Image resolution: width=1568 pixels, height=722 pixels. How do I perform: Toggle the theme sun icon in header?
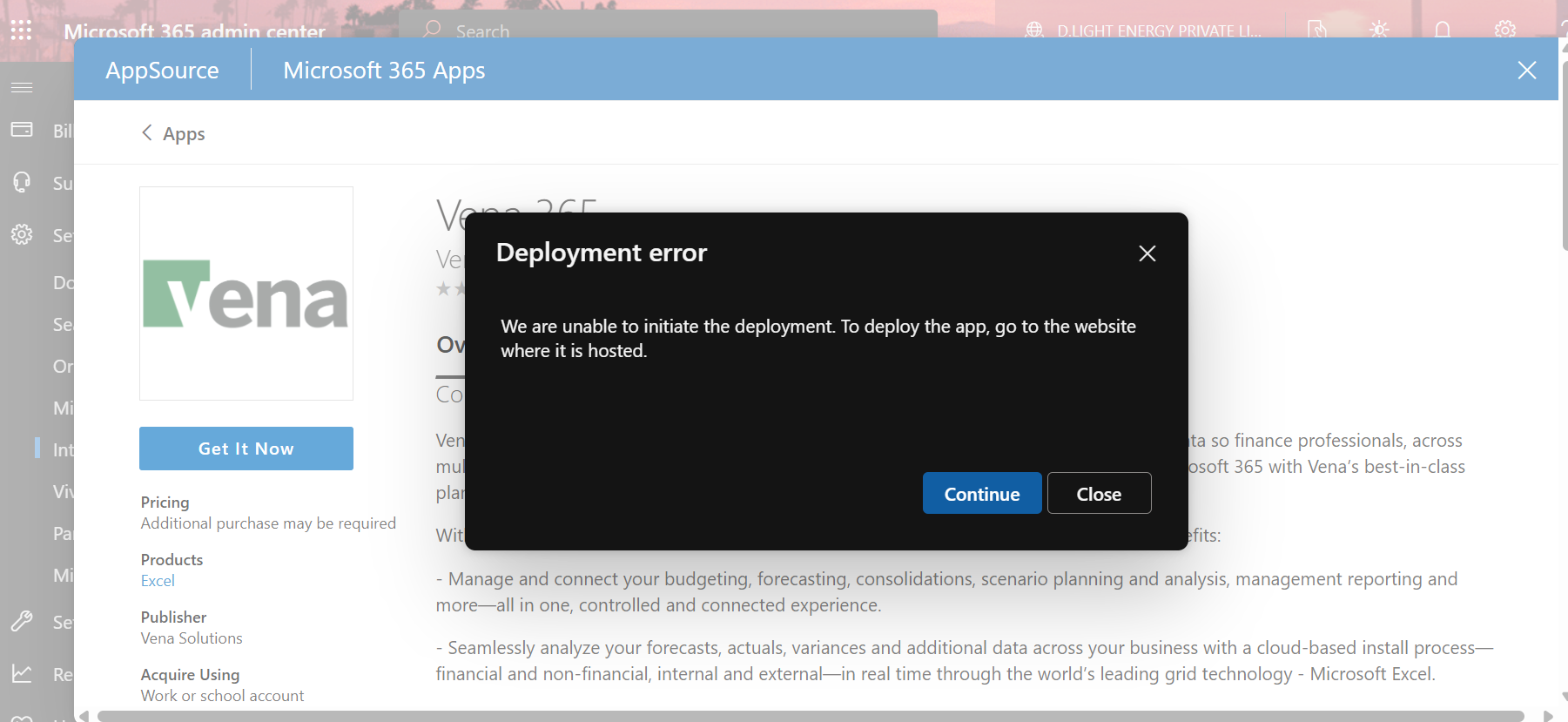click(1379, 30)
